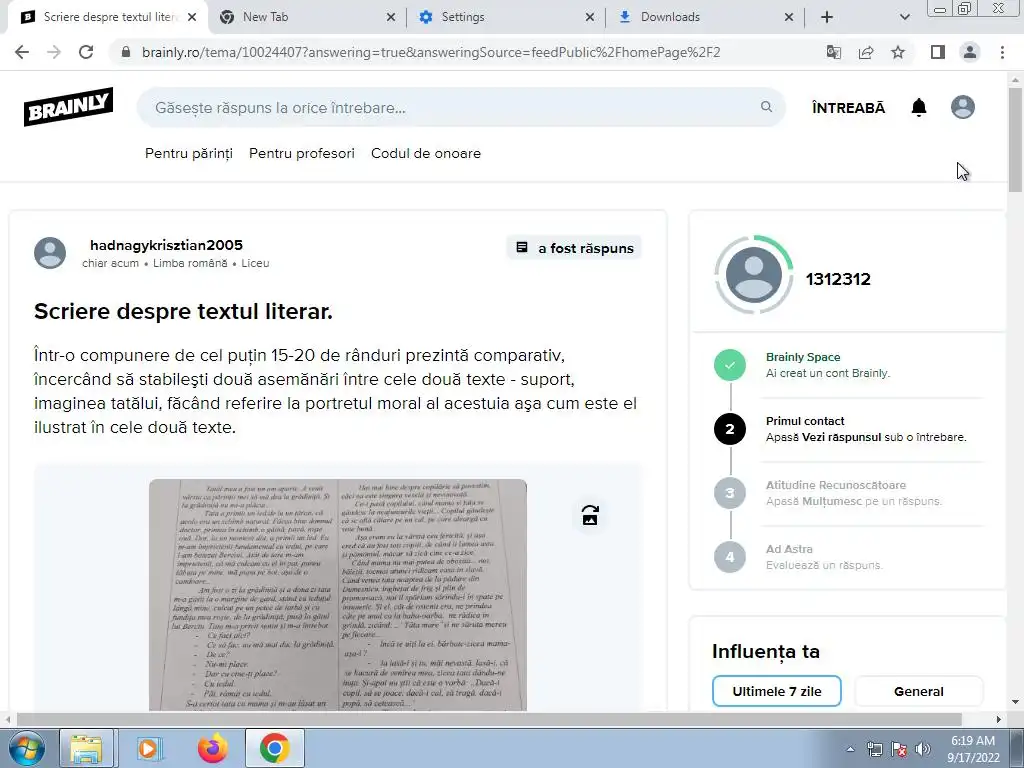Bookmark this page with star
Viewport: 1024px width, 768px height.
click(x=898, y=52)
